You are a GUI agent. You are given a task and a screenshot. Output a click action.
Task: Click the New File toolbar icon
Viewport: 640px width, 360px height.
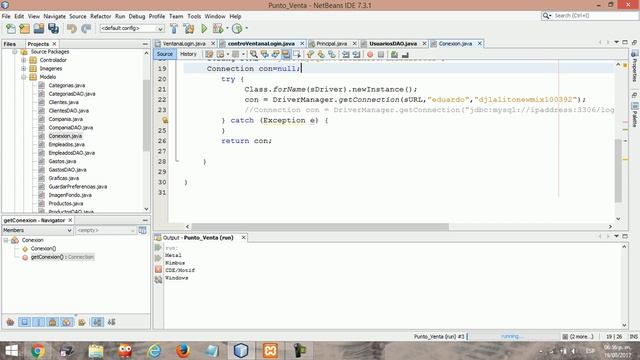11,29
